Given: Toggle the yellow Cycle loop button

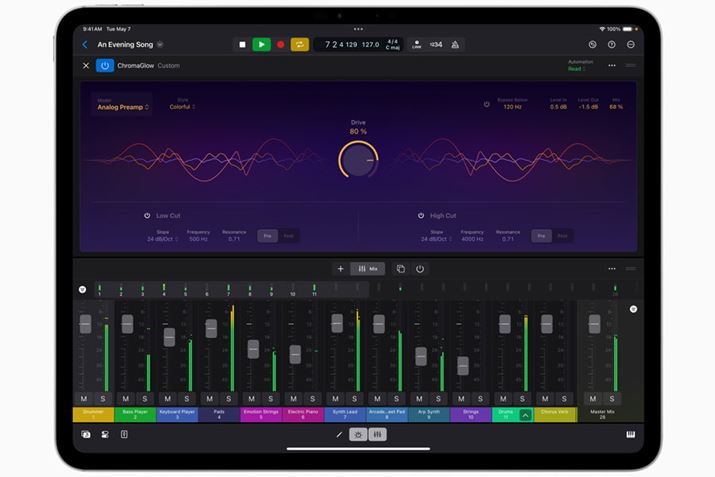Looking at the screenshot, I should (299, 45).
